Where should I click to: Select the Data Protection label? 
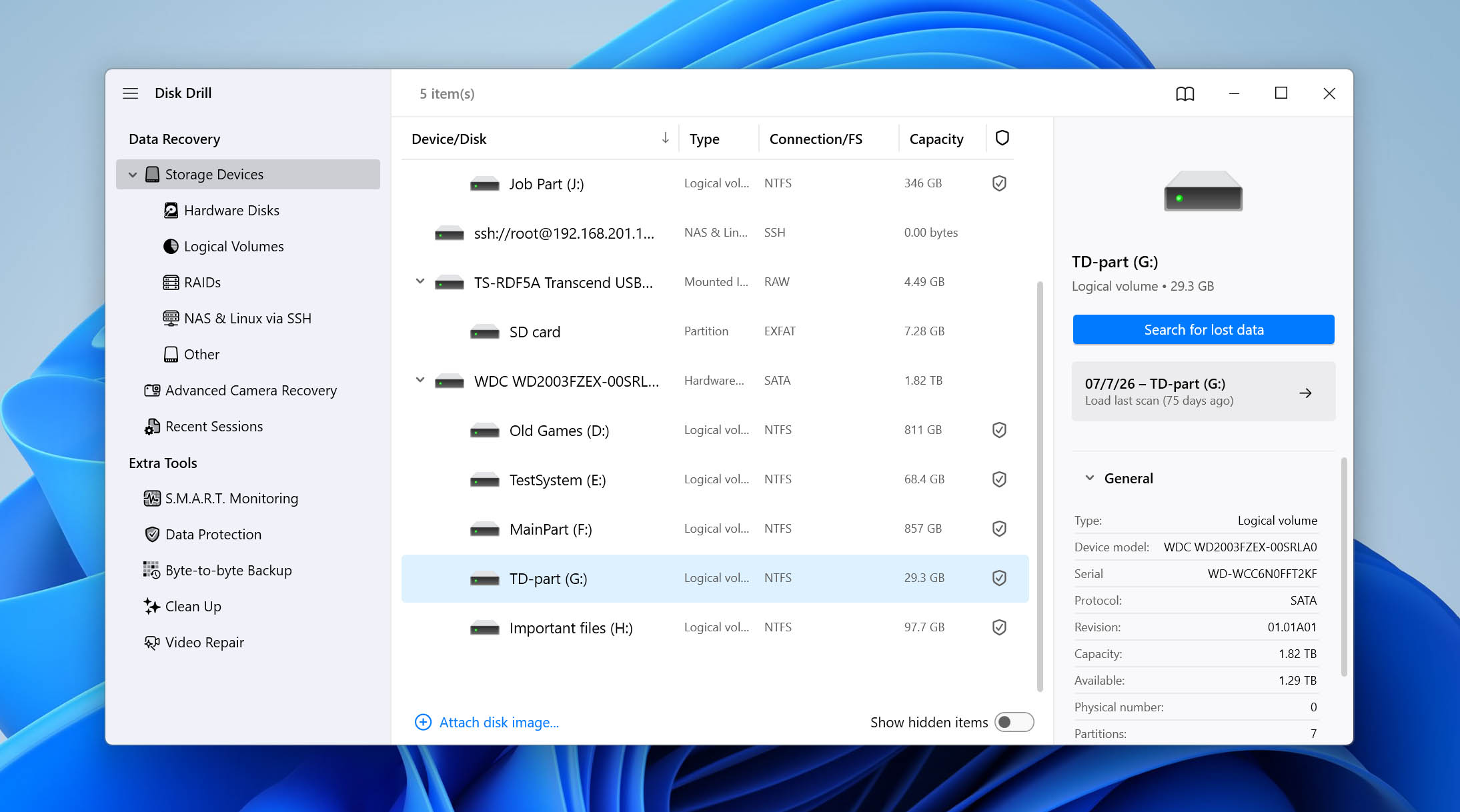click(213, 535)
